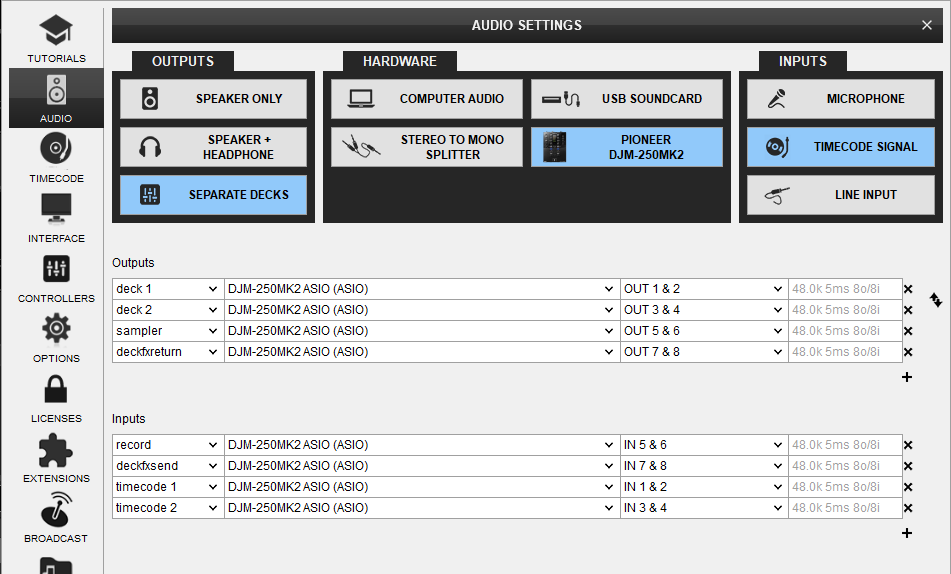Viewport: 951px width, 574px height.
Task: Open the sampler output type dropdown
Action: [168, 331]
